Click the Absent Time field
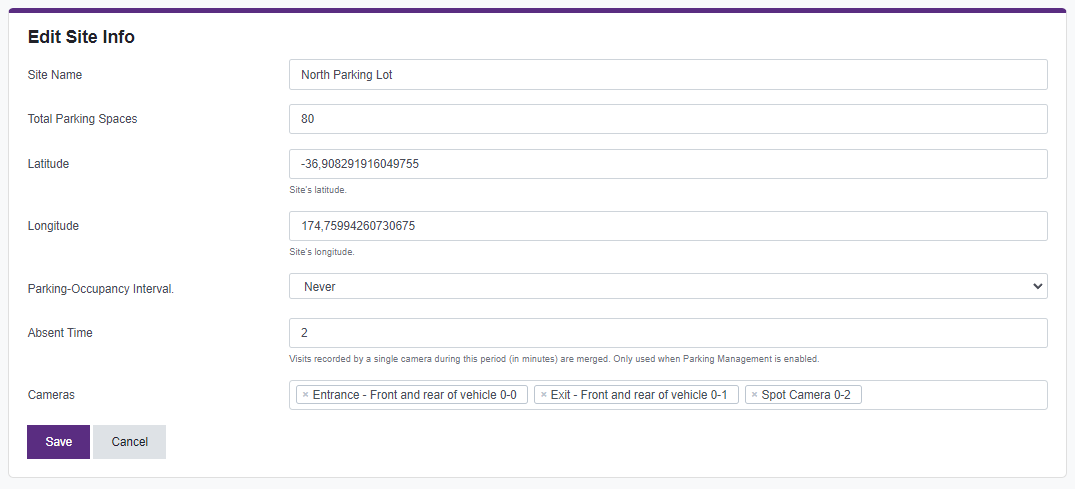Viewport: 1075px width, 489px height. [667, 333]
